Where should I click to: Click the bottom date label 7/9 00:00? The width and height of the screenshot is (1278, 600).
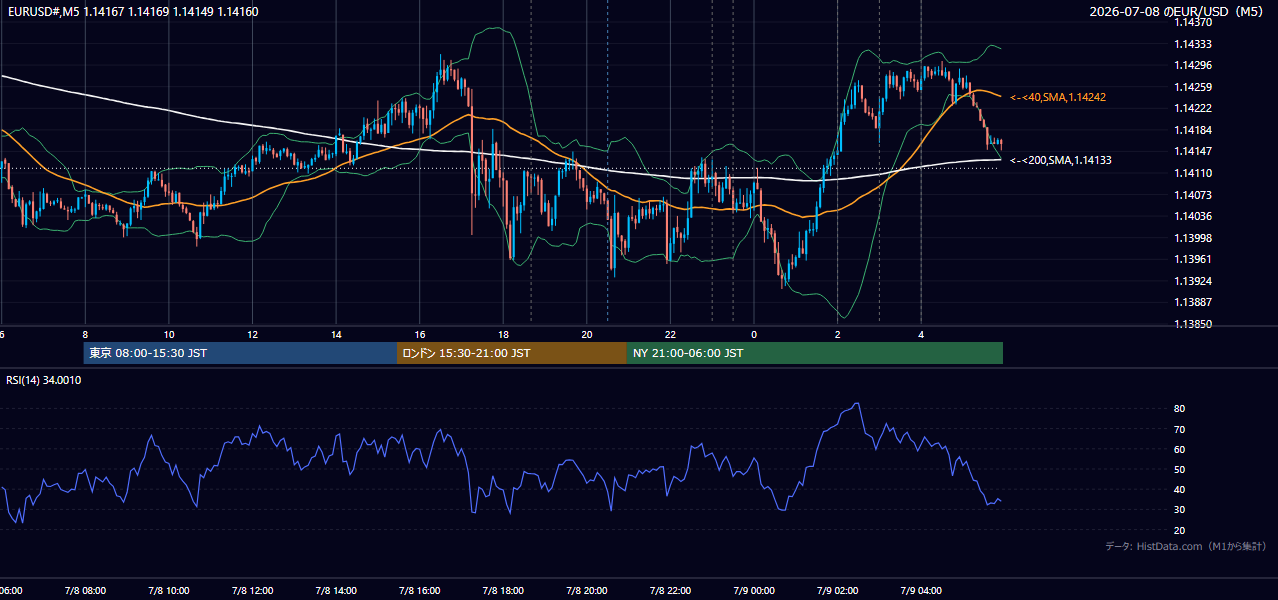click(754, 591)
